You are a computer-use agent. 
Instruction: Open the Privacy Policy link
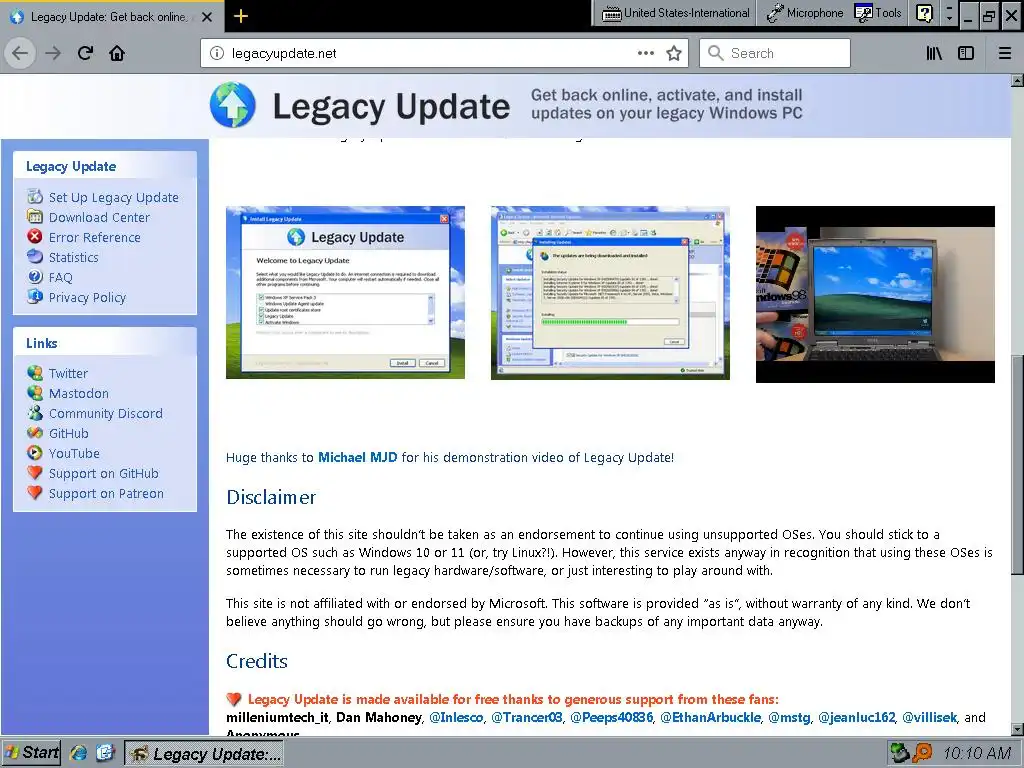88,298
